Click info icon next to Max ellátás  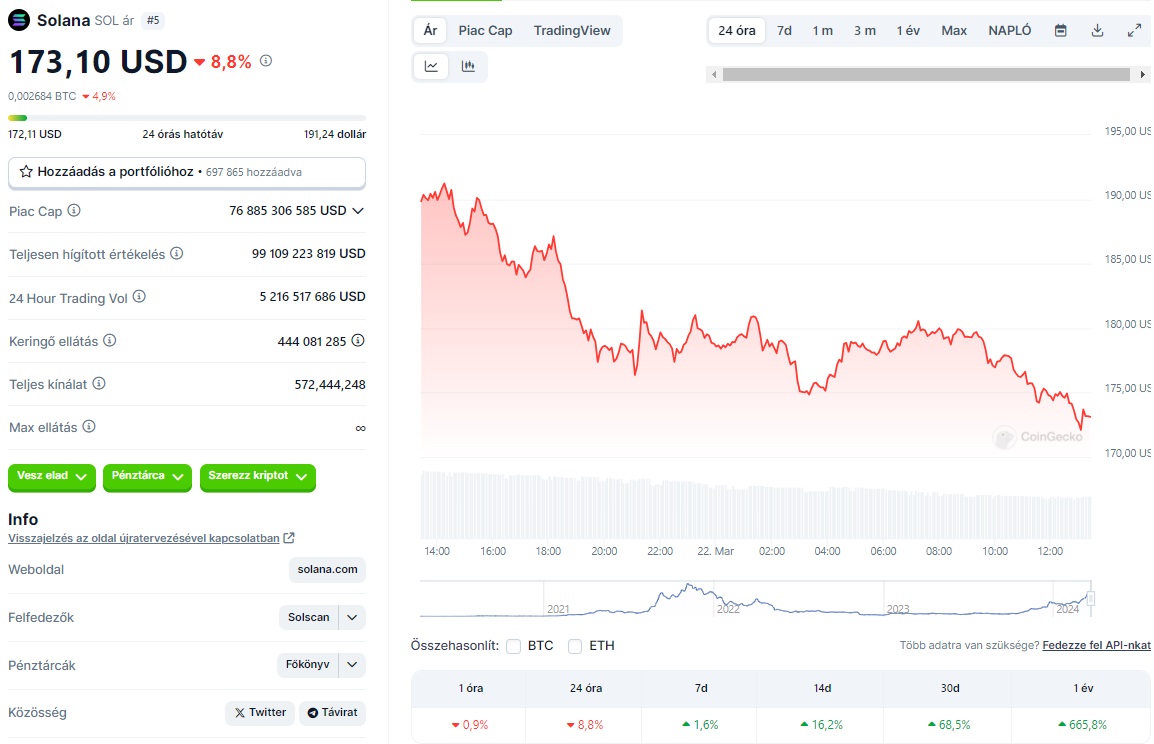(x=89, y=427)
